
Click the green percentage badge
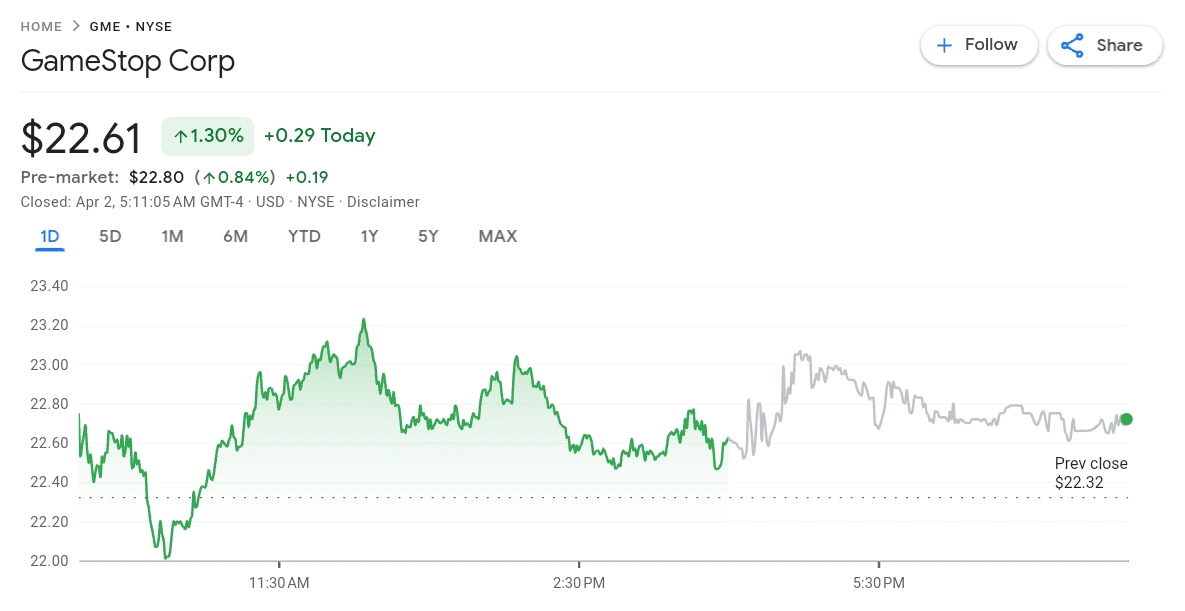[207, 135]
